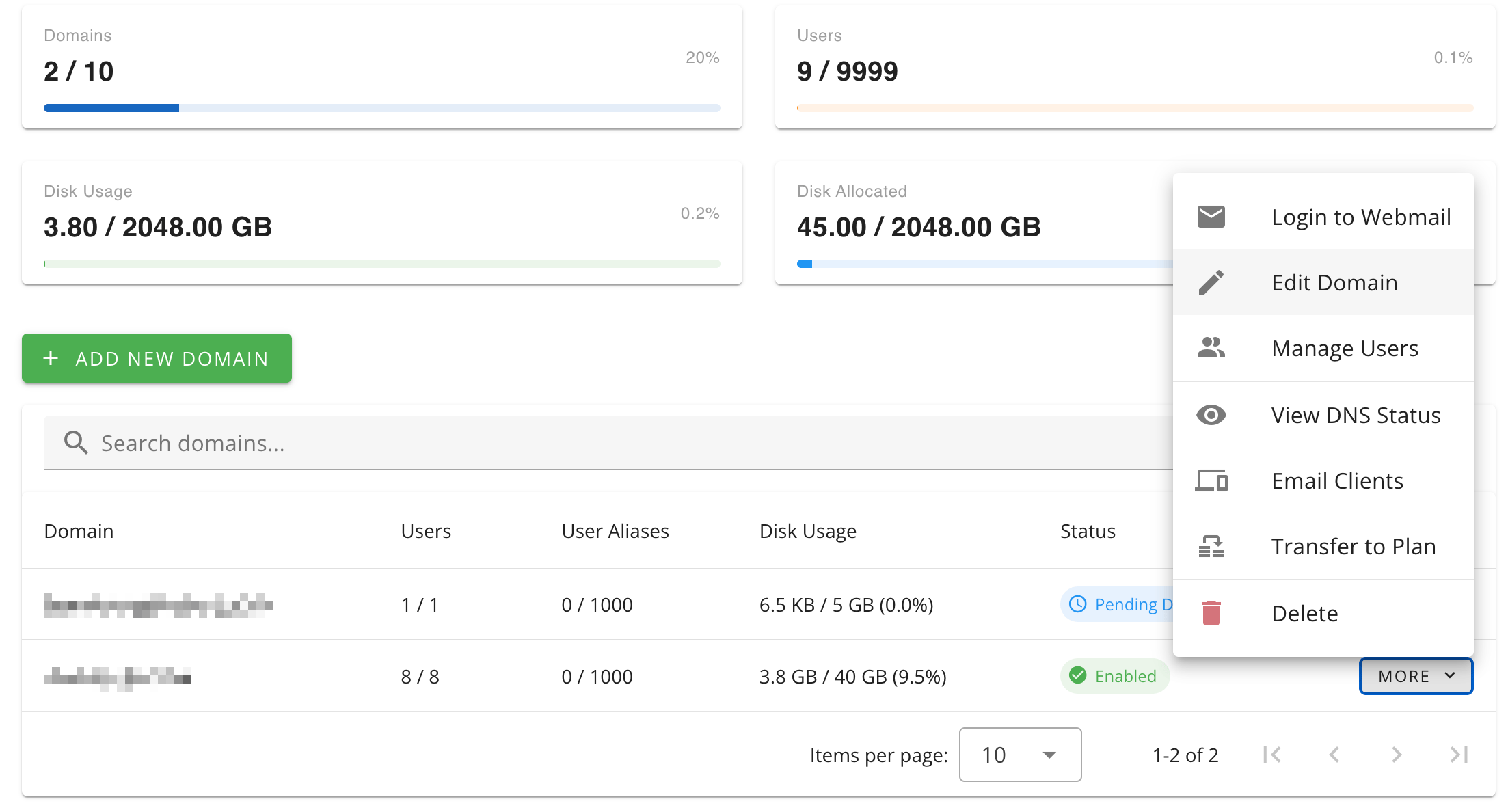Sort by the Domain column header
This screenshot has height=812, width=1508.
(79, 531)
